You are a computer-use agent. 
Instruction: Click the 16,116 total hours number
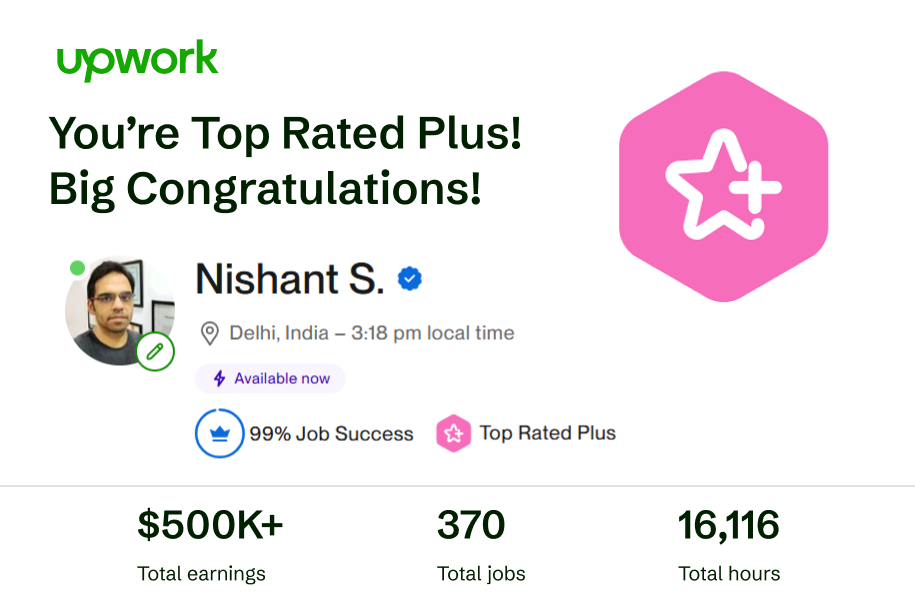pyautogui.click(x=728, y=525)
